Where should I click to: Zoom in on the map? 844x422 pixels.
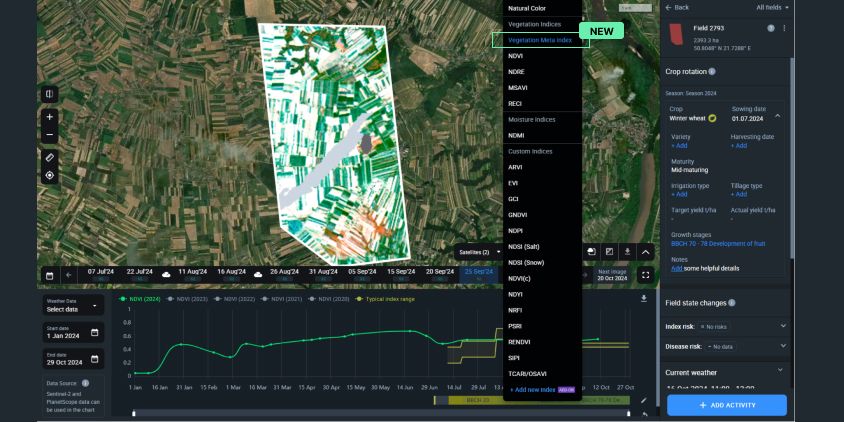coord(50,117)
